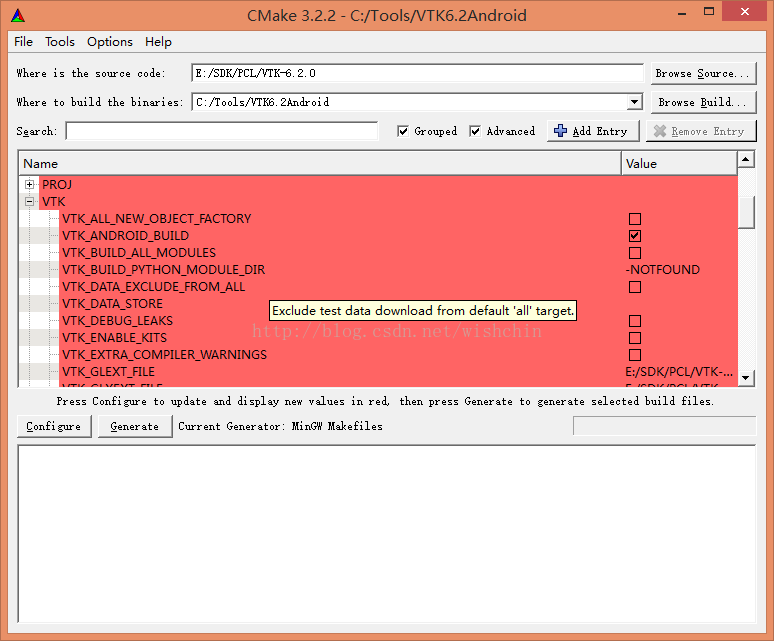Open the Options menu
Viewport: 774px width, 641px height.
110,42
